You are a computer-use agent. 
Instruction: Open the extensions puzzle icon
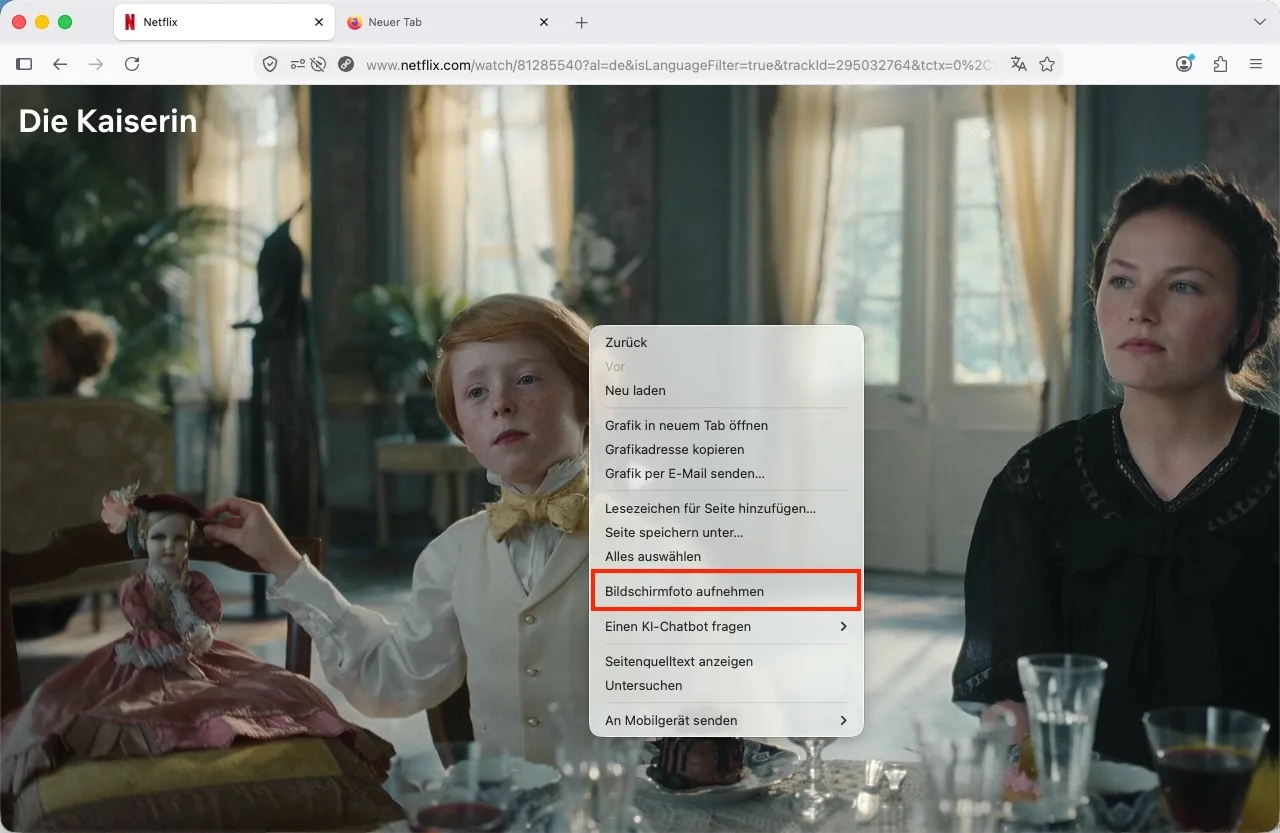pyautogui.click(x=1220, y=64)
